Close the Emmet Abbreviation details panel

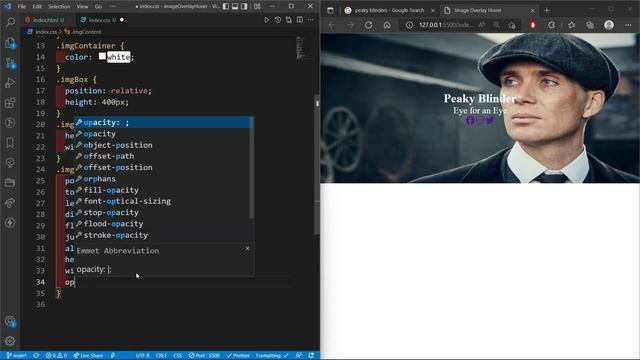point(247,248)
